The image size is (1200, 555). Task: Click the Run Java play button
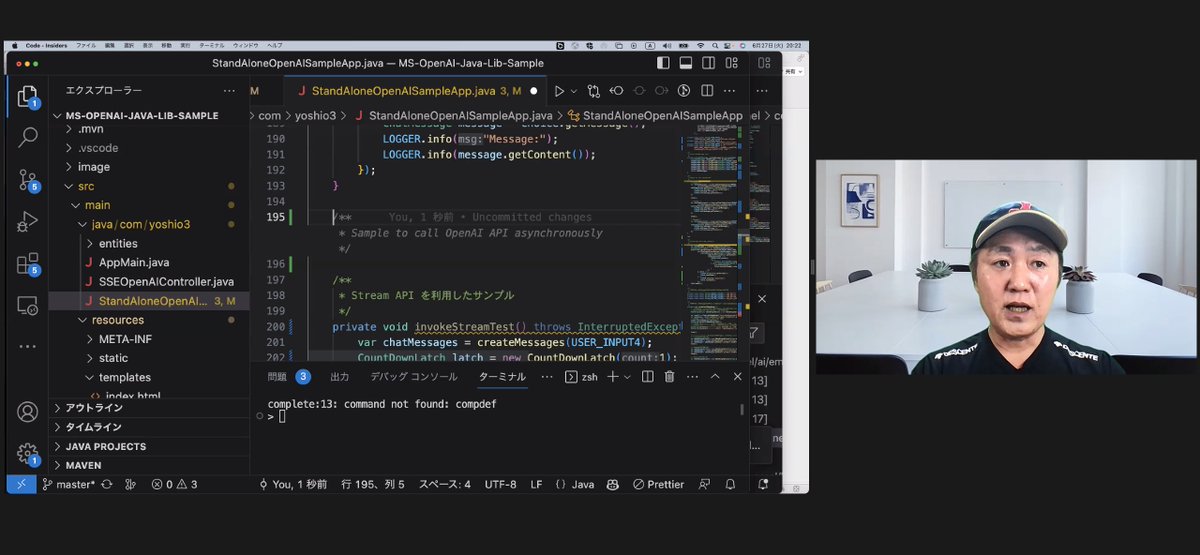coord(559,90)
